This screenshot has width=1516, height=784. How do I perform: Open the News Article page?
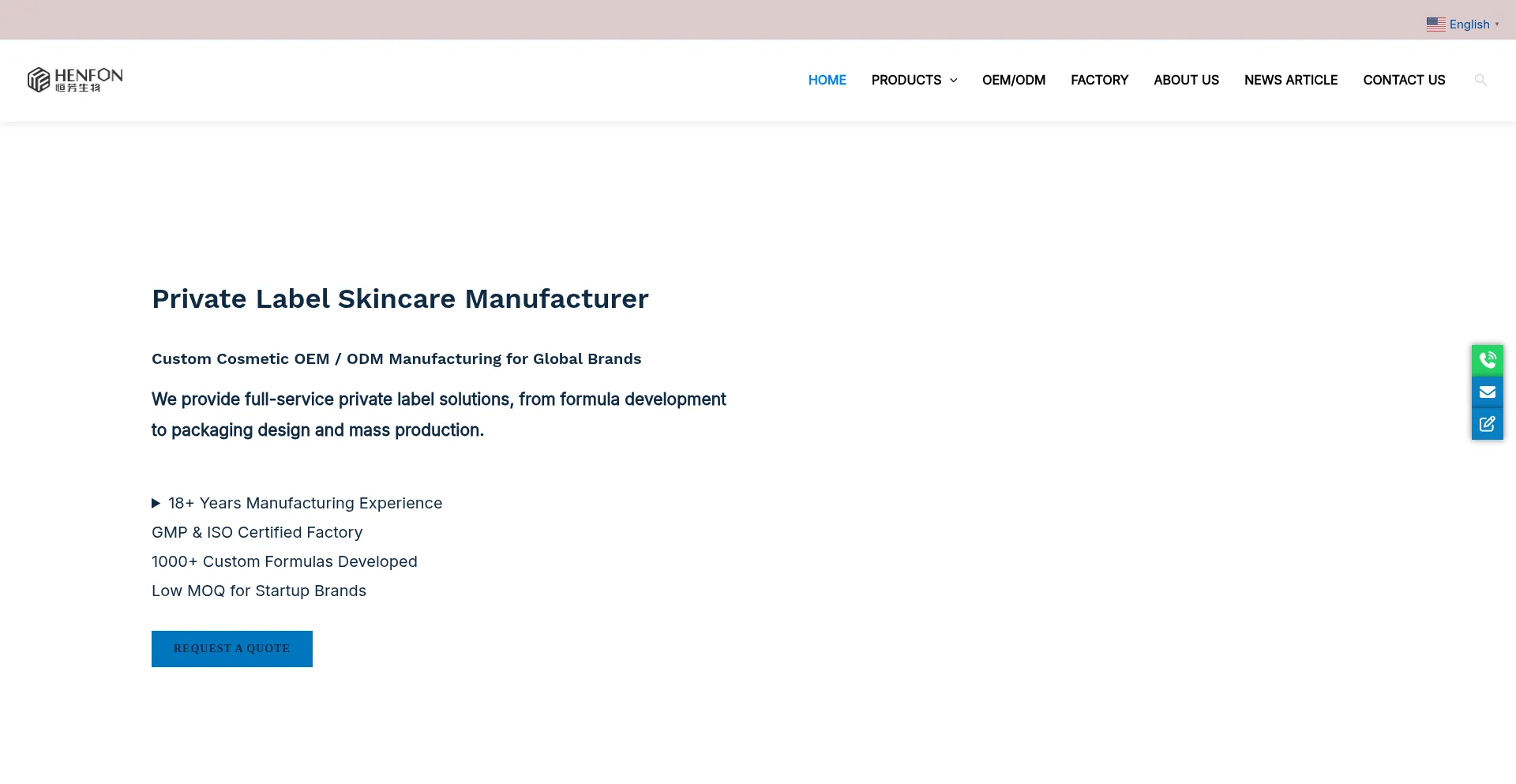[x=1291, y=80]
